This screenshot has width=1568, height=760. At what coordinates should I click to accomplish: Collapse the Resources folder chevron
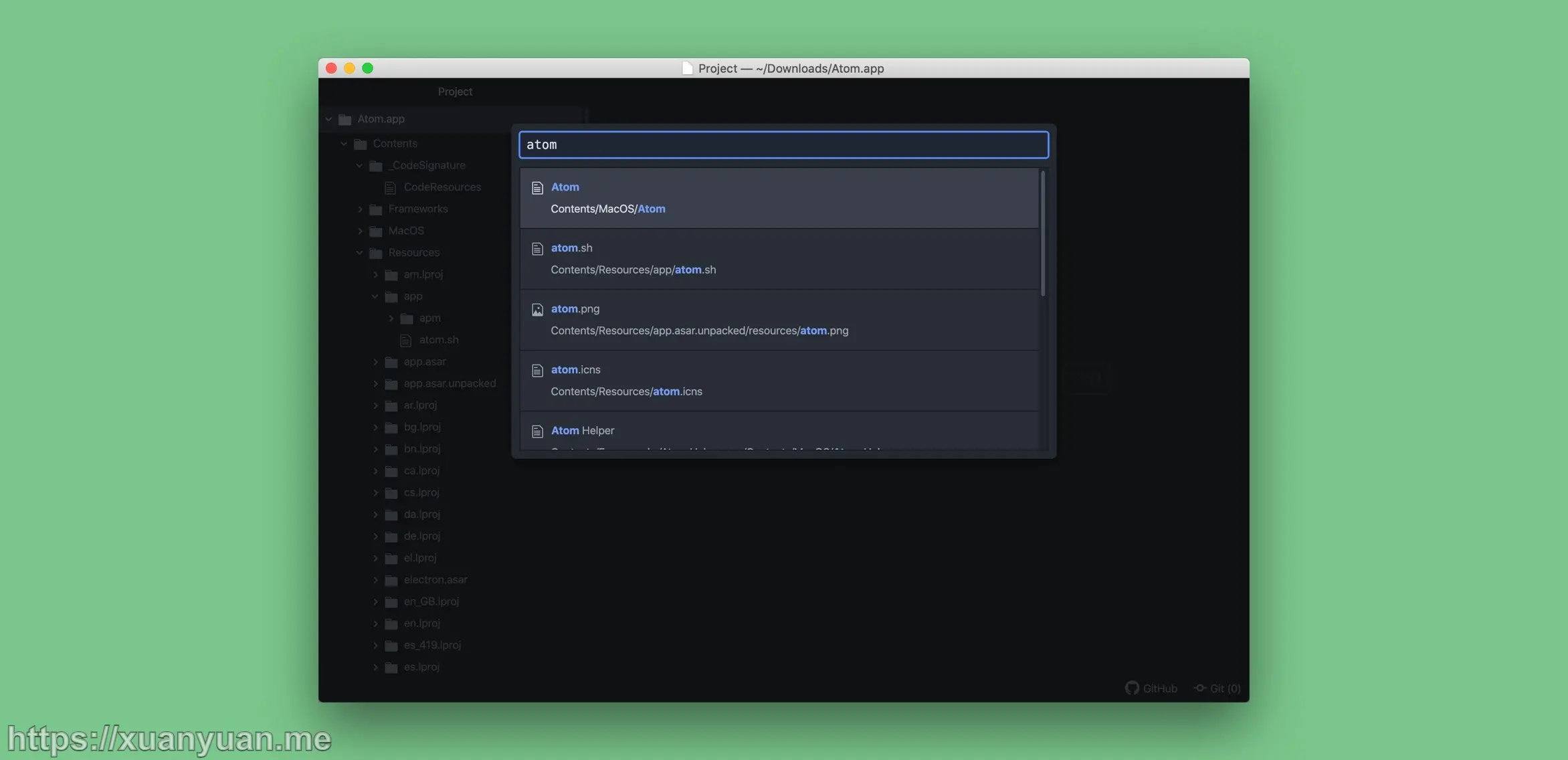click(359, 253)
